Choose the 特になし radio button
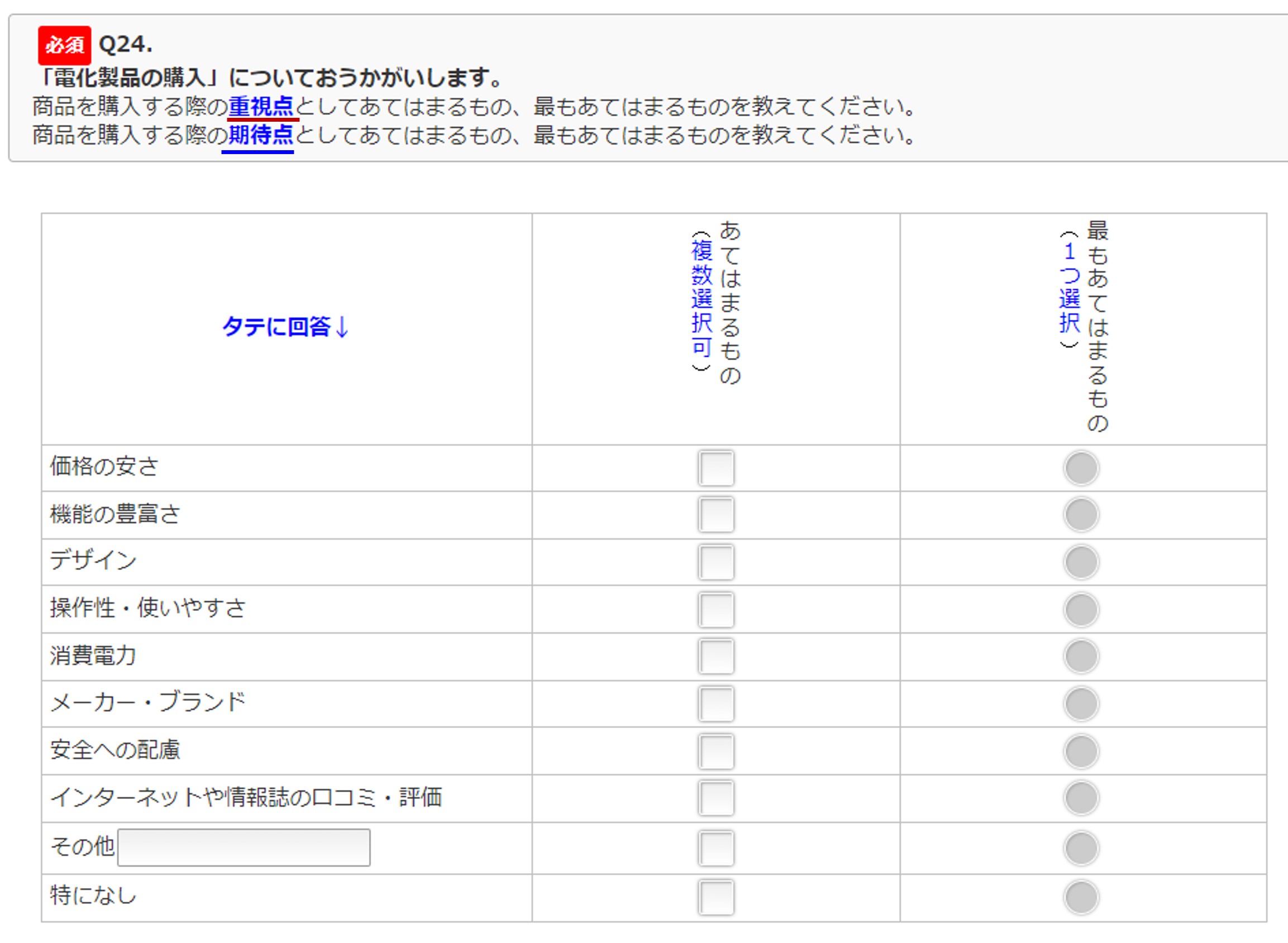This screenshot has width=1288, height=943. click(1081, 897)
